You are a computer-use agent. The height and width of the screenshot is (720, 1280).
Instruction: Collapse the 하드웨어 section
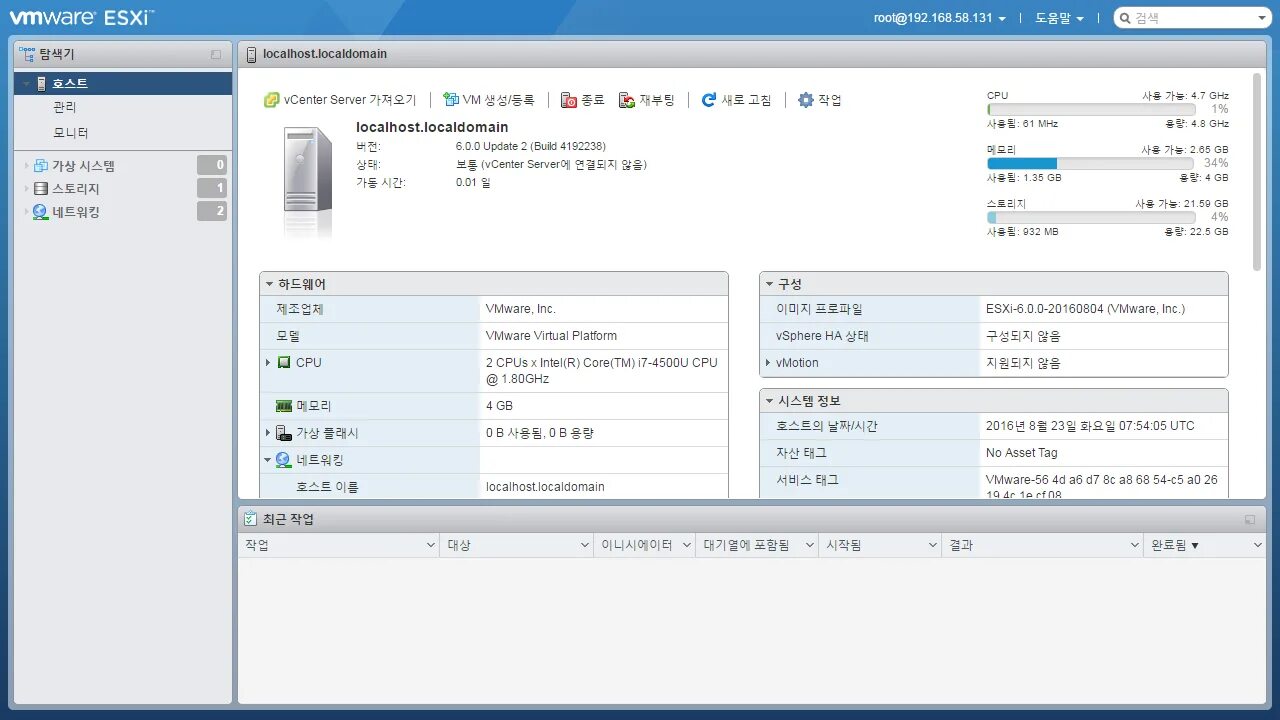[x=270, y=284]
